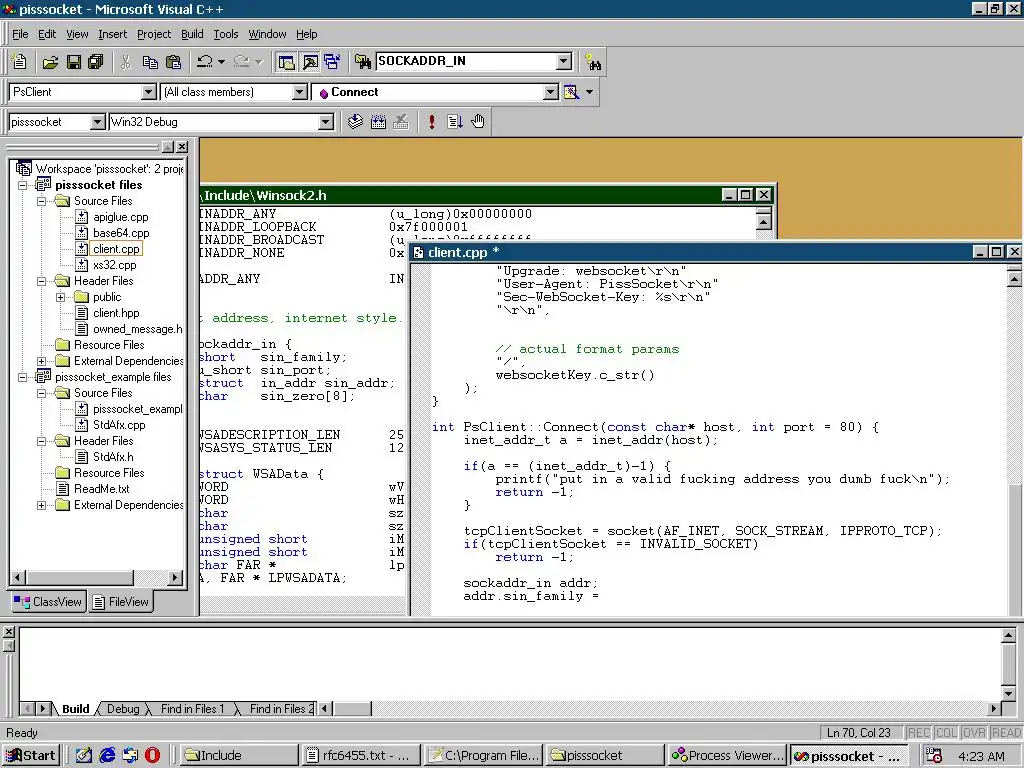Open the All class members filter dropdown

coord(300,92)
